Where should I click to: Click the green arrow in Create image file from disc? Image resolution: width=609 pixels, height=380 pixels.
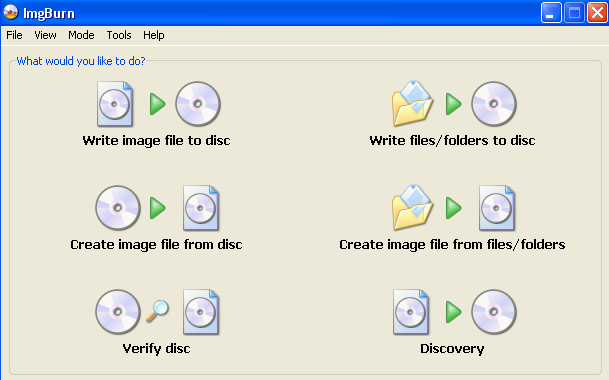(158, 208)
